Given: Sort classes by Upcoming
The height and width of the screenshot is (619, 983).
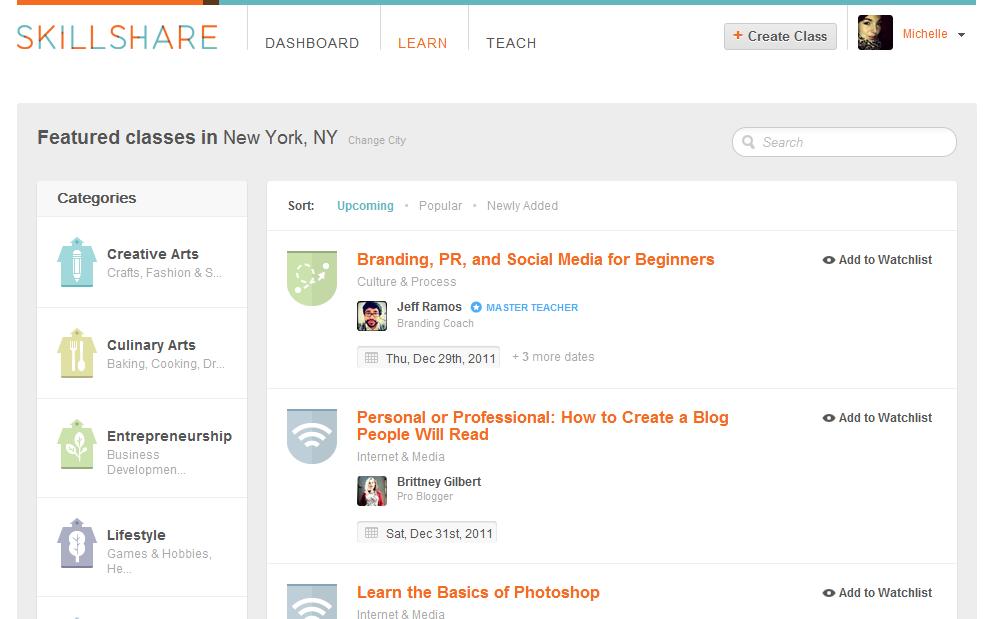Looking at the screenshot, I should (365, 206).
